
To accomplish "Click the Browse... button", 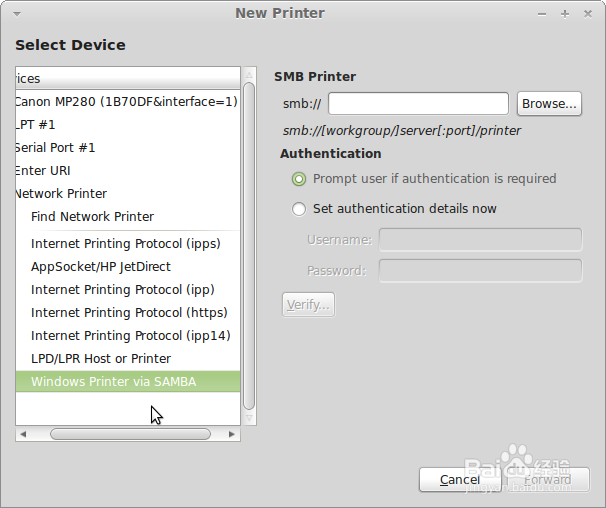I will point(549,104).
